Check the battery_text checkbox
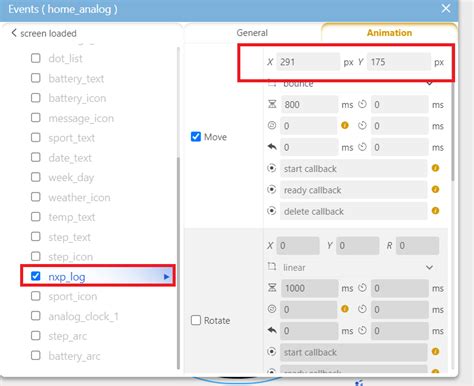This screenshot has height=386, width=474. tap(36, 78)
